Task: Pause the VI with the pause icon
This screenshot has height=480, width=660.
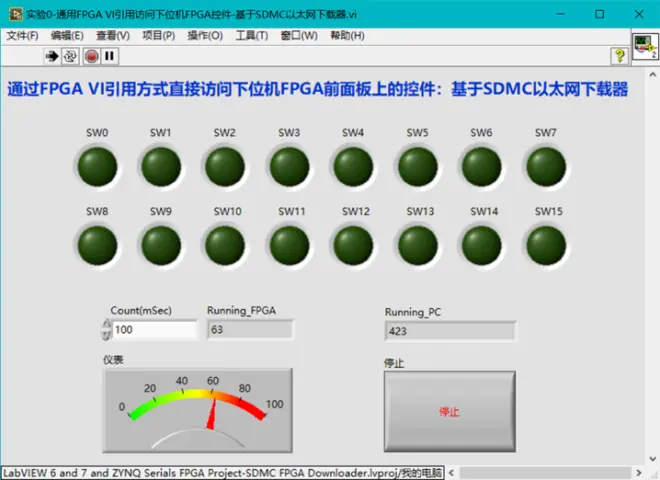Action: 109,56
